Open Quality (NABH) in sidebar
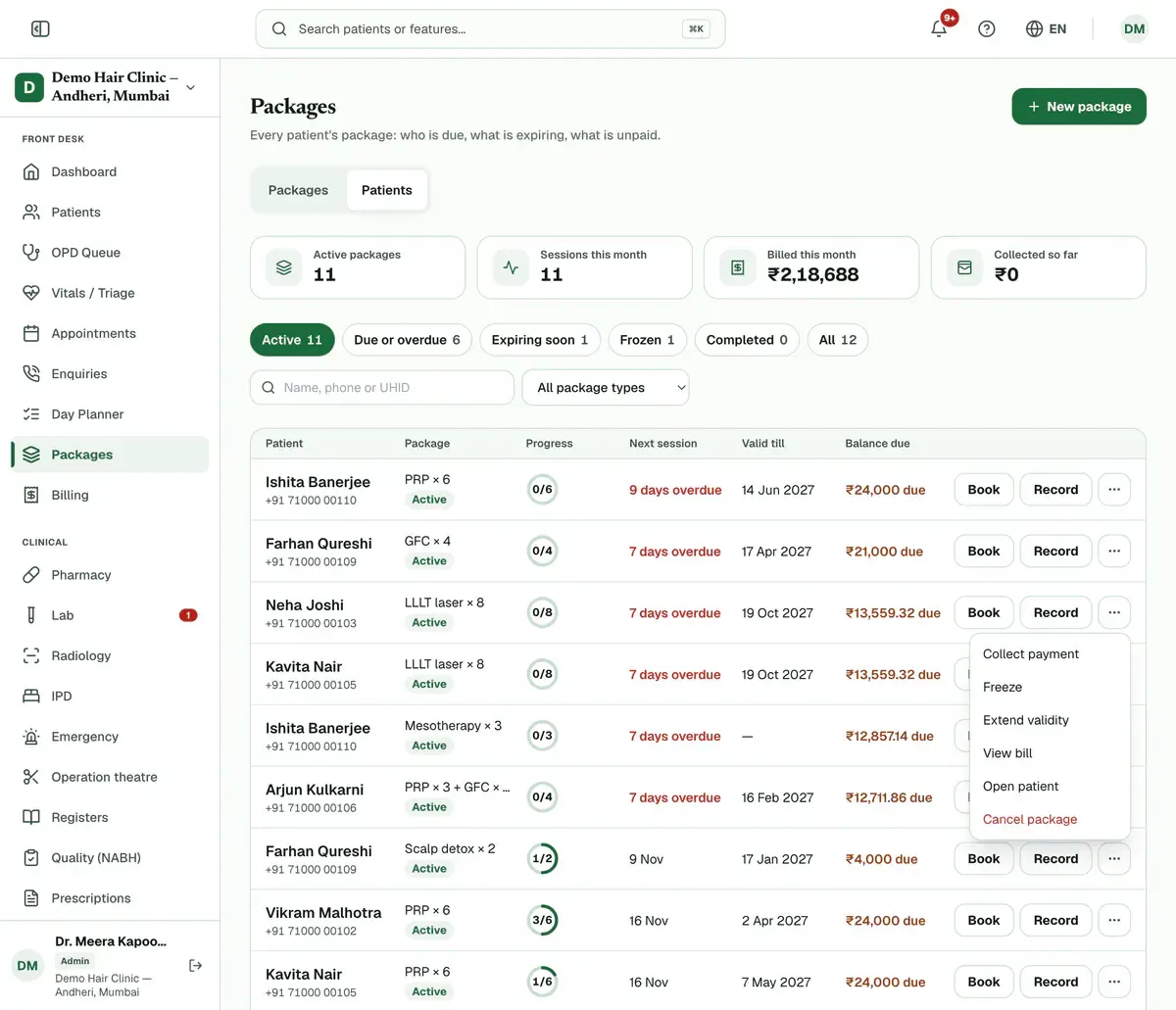Image resolution: width=1176 pixels, height=1010 pixels. pyautogui.click(x=110, y=858)
